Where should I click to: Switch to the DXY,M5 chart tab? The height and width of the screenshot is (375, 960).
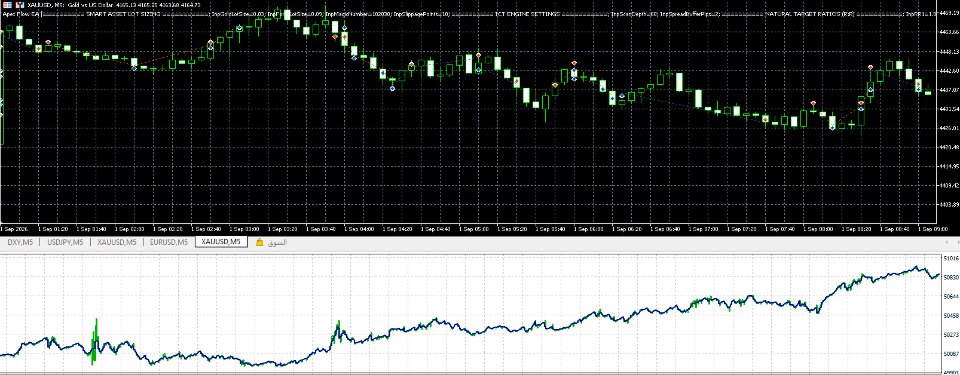[x=20, y=242]
